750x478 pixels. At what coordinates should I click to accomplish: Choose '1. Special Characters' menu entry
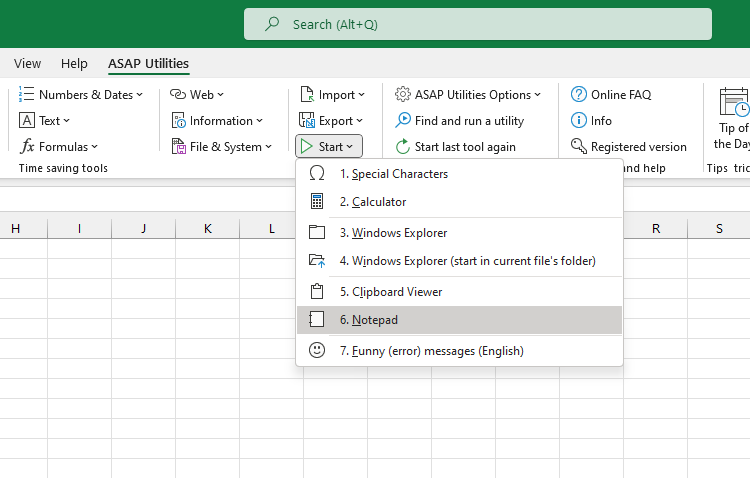coord(459,174)
